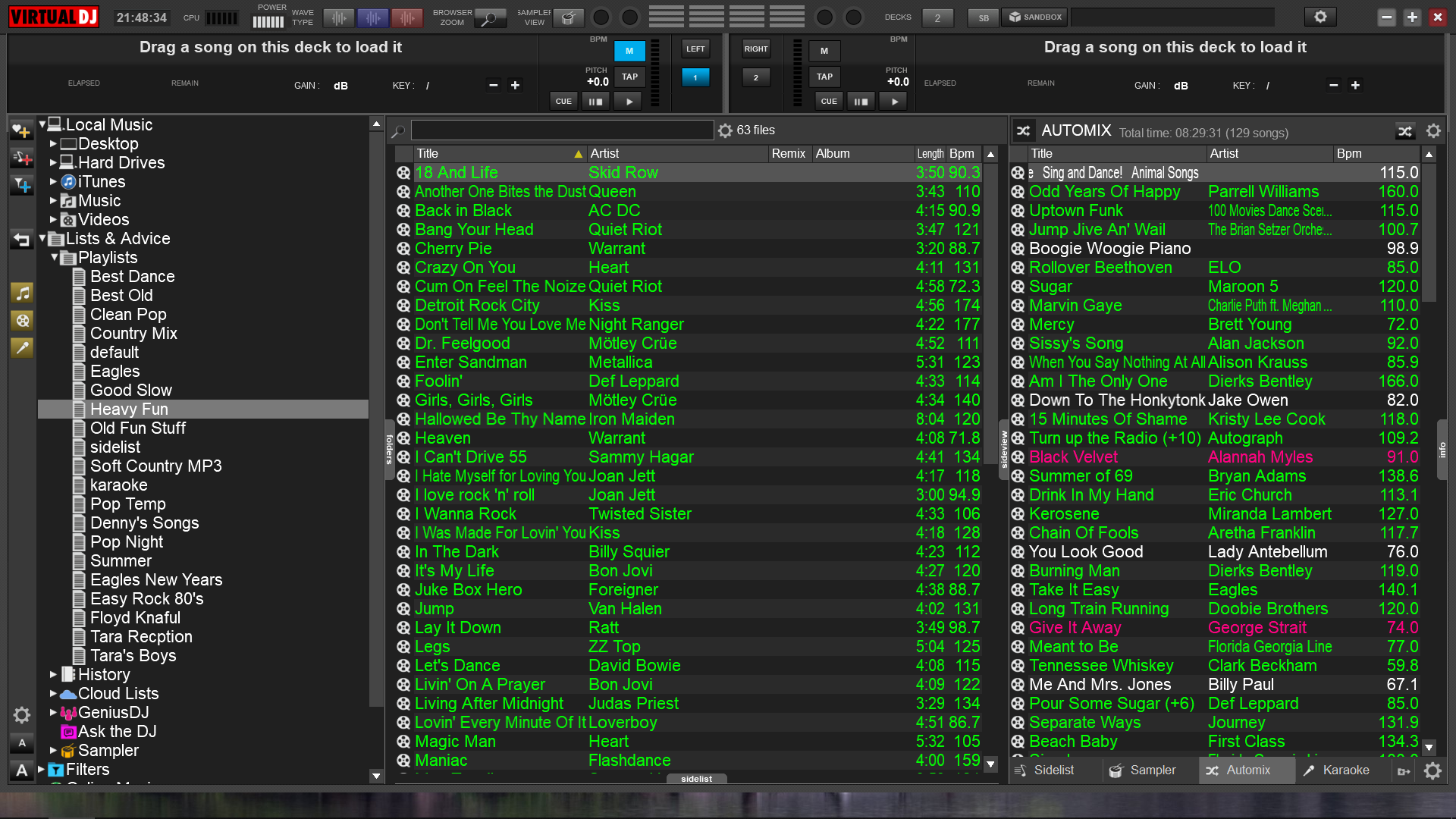Sort browser by Title column header
This screenshot has height=819, width=1456.
(x=500, y=153)
